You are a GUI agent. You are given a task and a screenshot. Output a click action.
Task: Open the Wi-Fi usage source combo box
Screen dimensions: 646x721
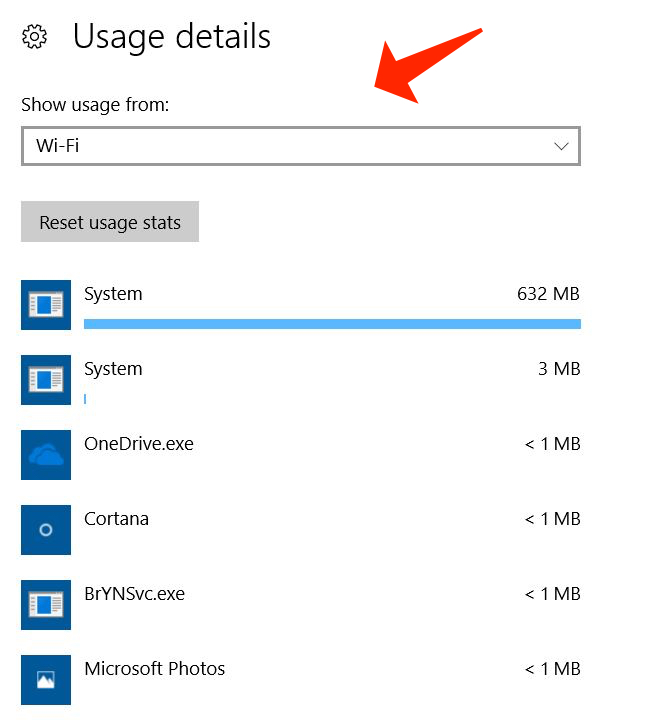point(300,147)
